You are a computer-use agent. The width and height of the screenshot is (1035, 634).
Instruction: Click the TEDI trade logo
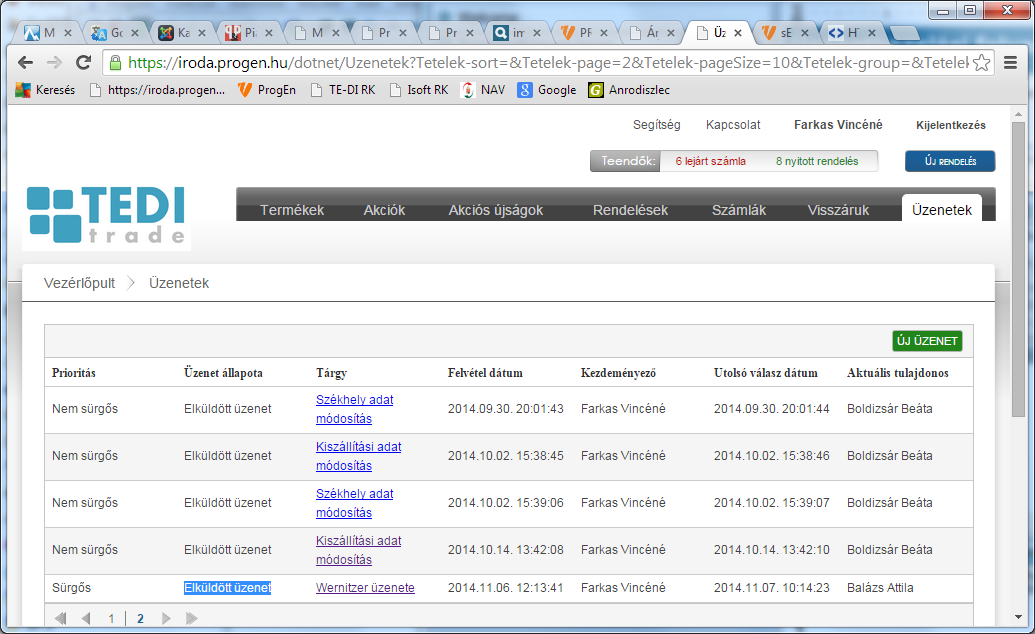106,215
